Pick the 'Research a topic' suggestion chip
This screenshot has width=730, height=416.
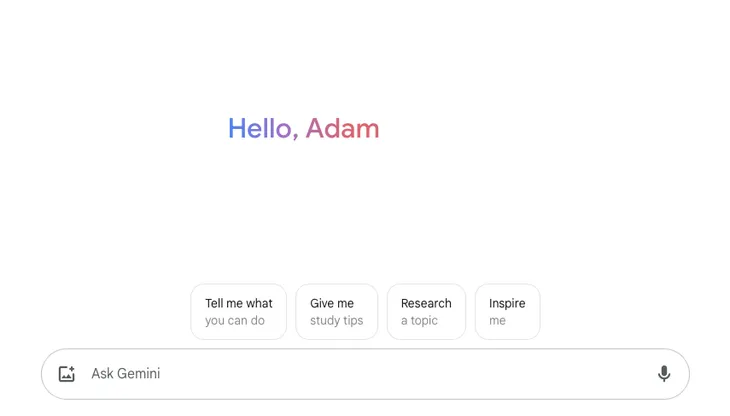426,312
